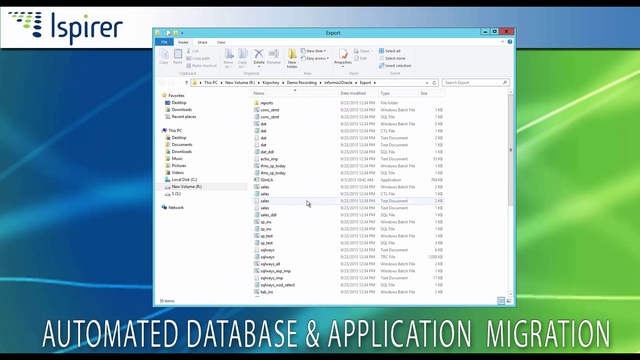This screenshot has height=360, width=640.
Task: Click Cut in the ribbon
Action: click(x=193, y=51)
